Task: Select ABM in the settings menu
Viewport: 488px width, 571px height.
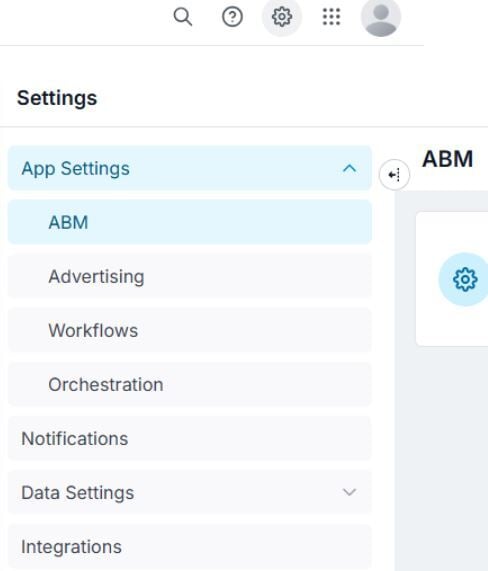Action: (x=190, y=222)
